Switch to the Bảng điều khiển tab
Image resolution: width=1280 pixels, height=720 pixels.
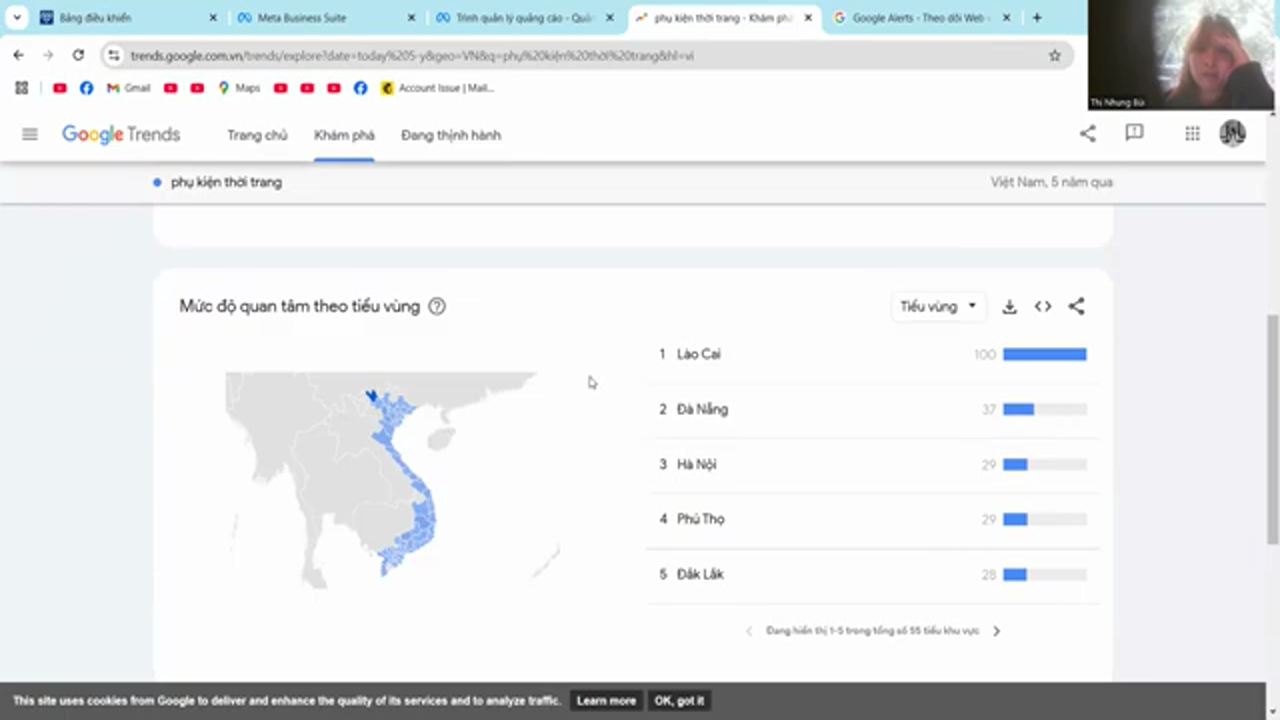pyautogui.click(x=128, y=18)
